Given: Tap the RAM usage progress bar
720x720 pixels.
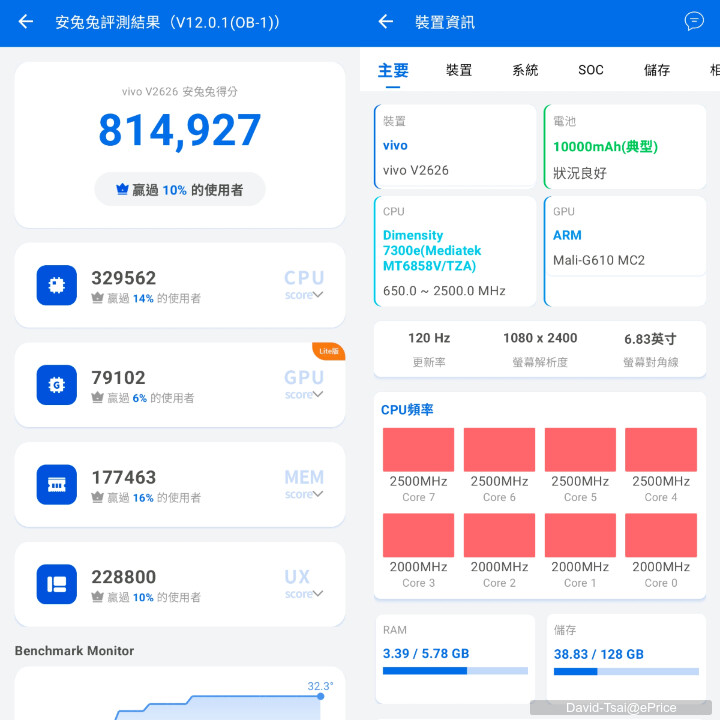Looking at the screenshot, I should (455, 671).
